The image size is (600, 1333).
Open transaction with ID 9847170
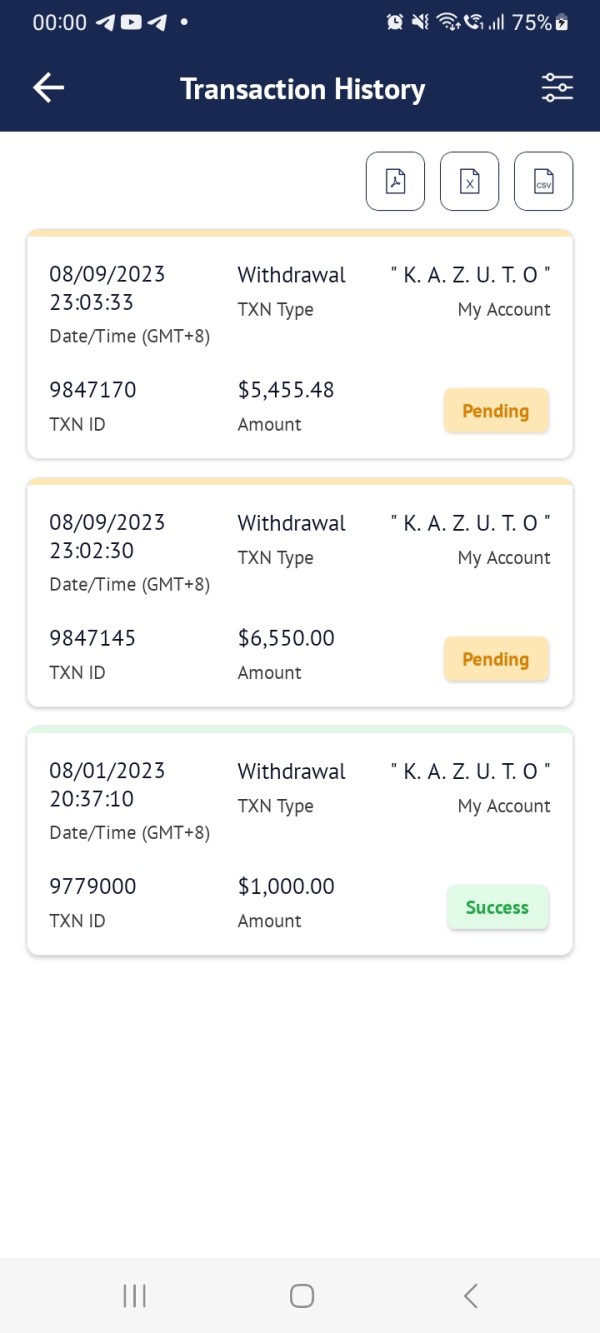300,345
